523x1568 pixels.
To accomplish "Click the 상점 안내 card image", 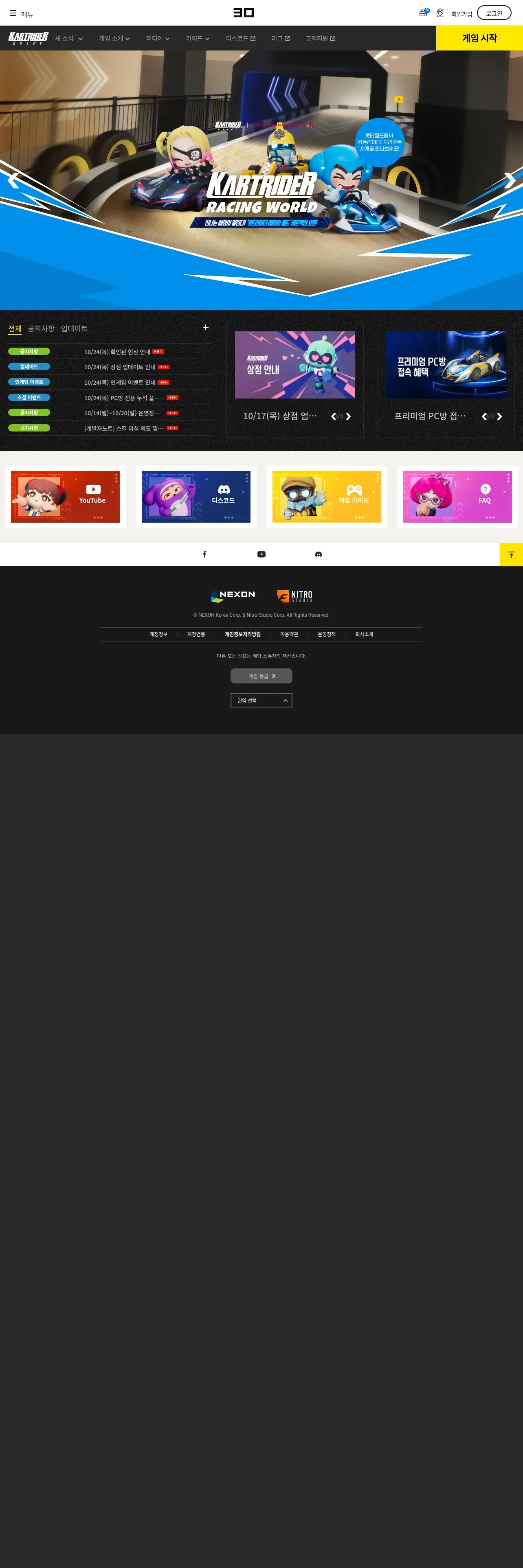I will 294,365.
